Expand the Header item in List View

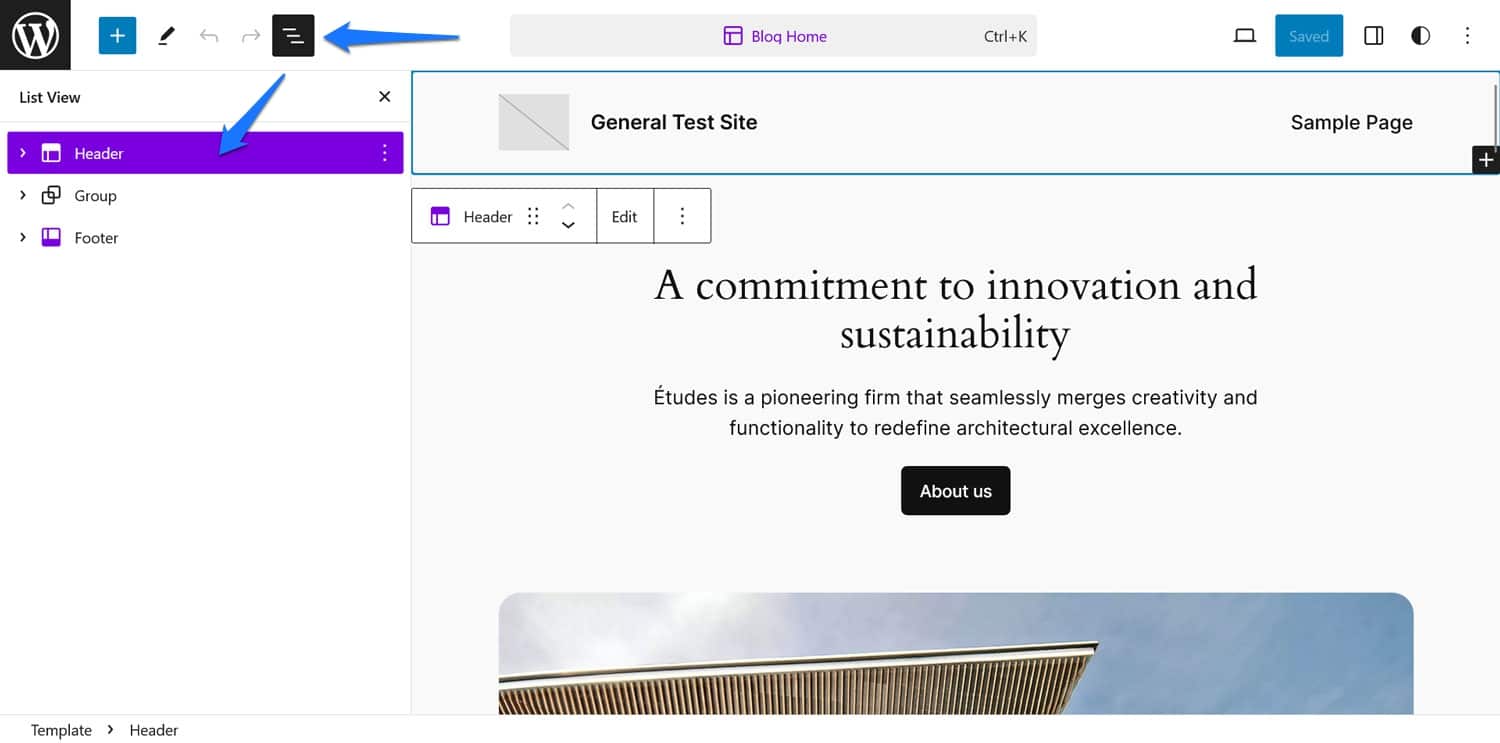click(x=23, y=153)
